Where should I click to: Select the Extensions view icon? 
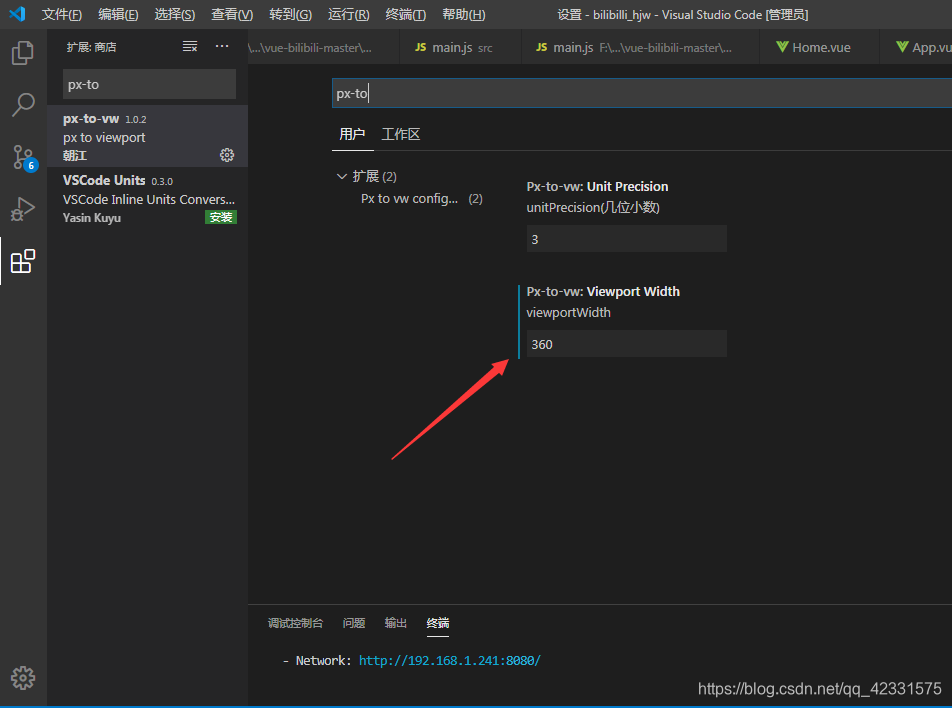click(x=22, y=261)
